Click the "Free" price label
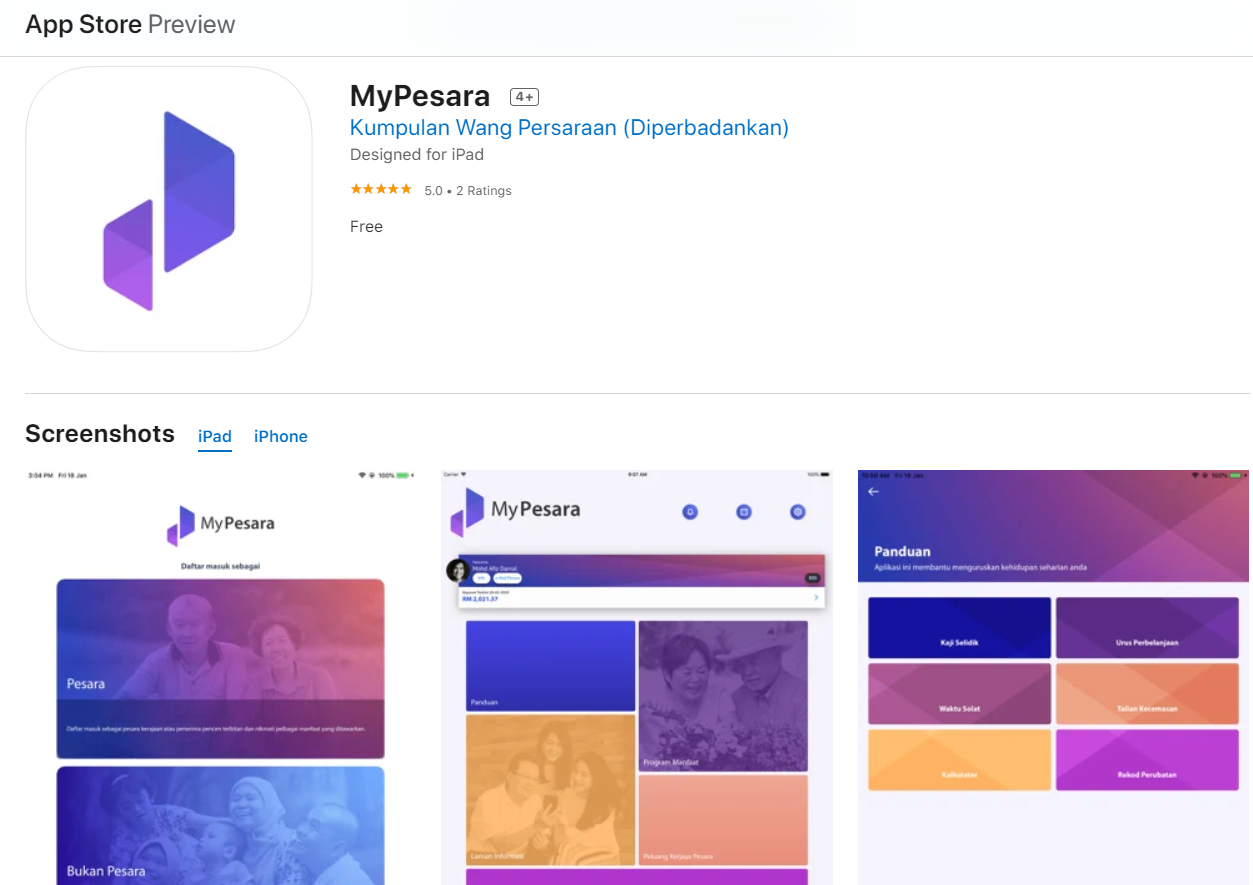This screenshot has width=1253, height=885. (366, 227)
